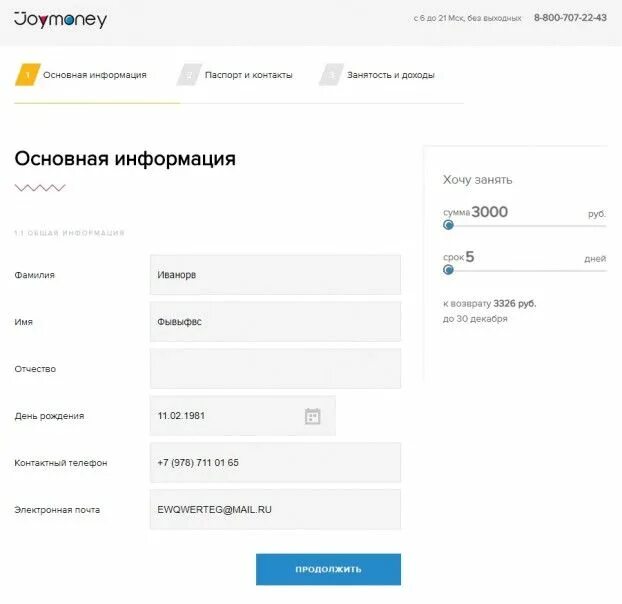This screenshot has height=604, width=622.
Task: Click the ПРОДОЛЖИТЬ button
Action: tap(328, 569)
